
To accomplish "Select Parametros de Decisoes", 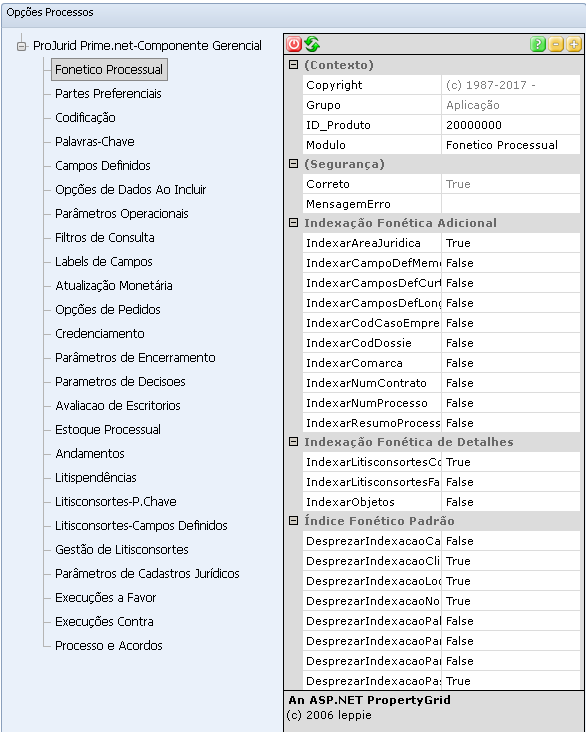I will pos(120,381).
